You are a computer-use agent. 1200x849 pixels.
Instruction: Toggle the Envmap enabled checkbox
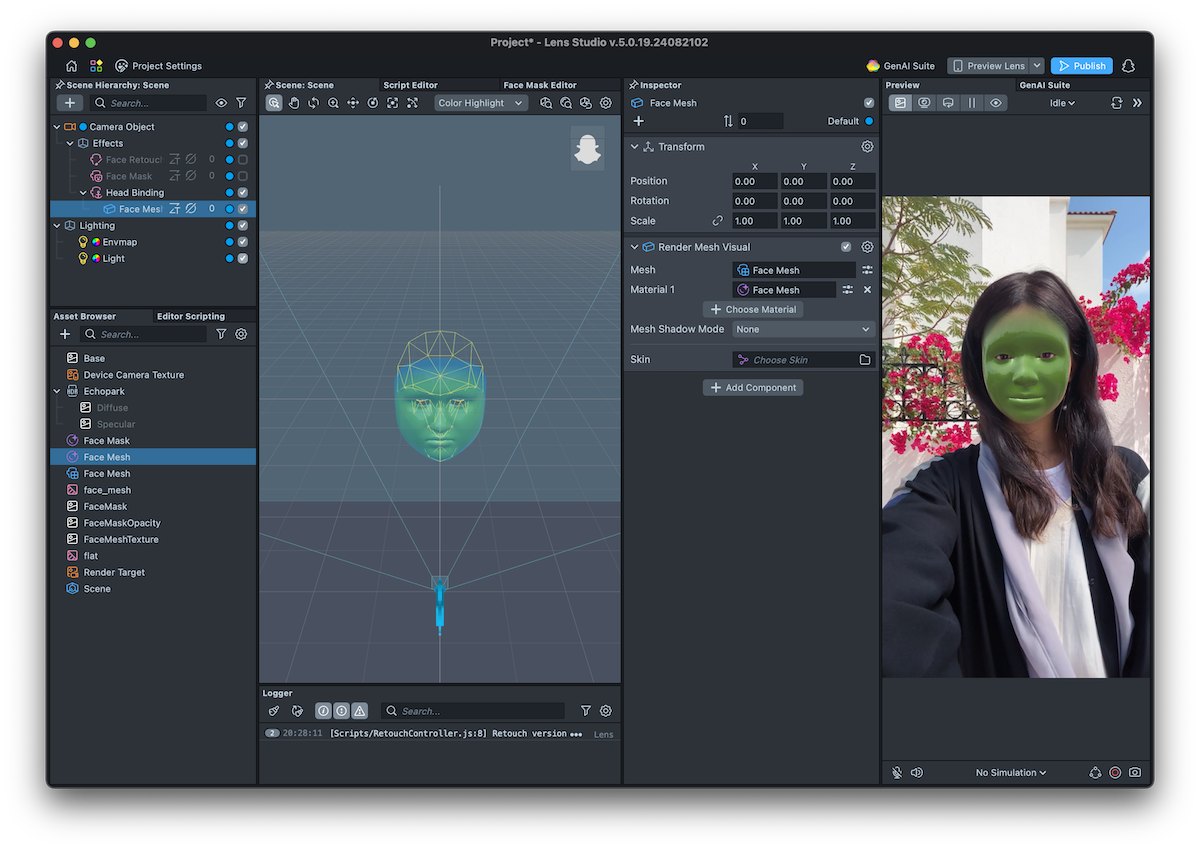(243, 242)
